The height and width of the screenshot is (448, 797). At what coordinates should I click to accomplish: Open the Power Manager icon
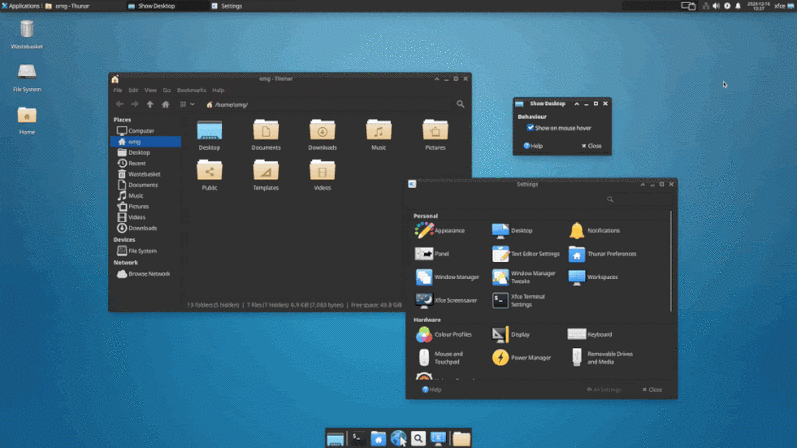click(500, 357)
